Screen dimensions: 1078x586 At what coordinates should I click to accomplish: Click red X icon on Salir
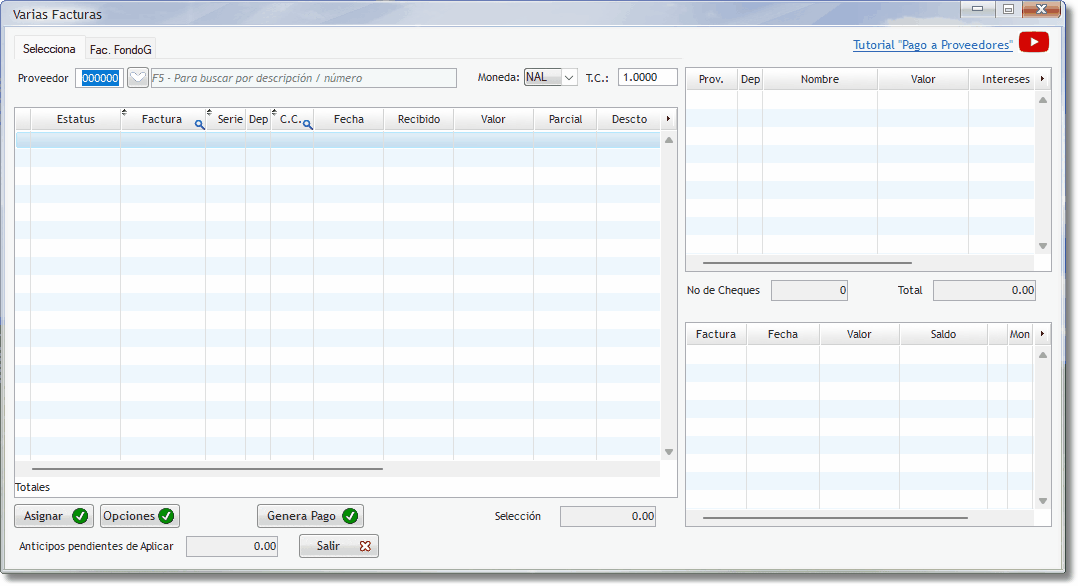[365, 546]
